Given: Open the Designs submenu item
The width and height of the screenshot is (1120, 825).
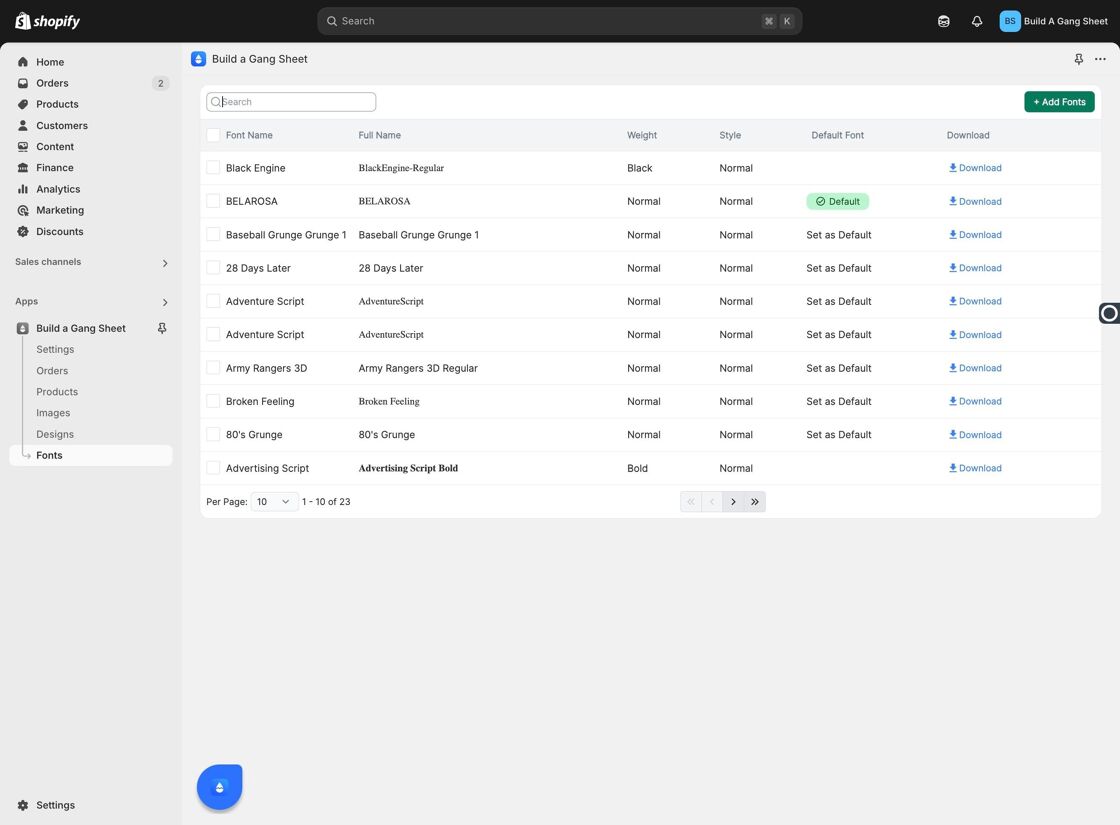Looking at the screenshot, I should coord(55,434).
